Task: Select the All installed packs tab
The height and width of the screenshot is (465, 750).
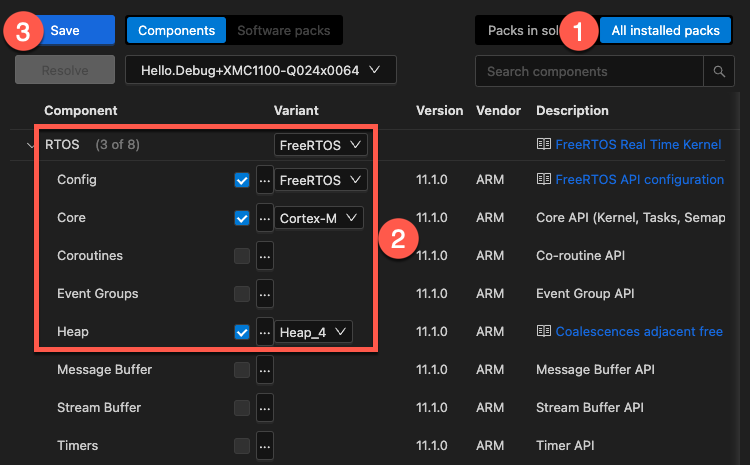Action: coord(665,31)
